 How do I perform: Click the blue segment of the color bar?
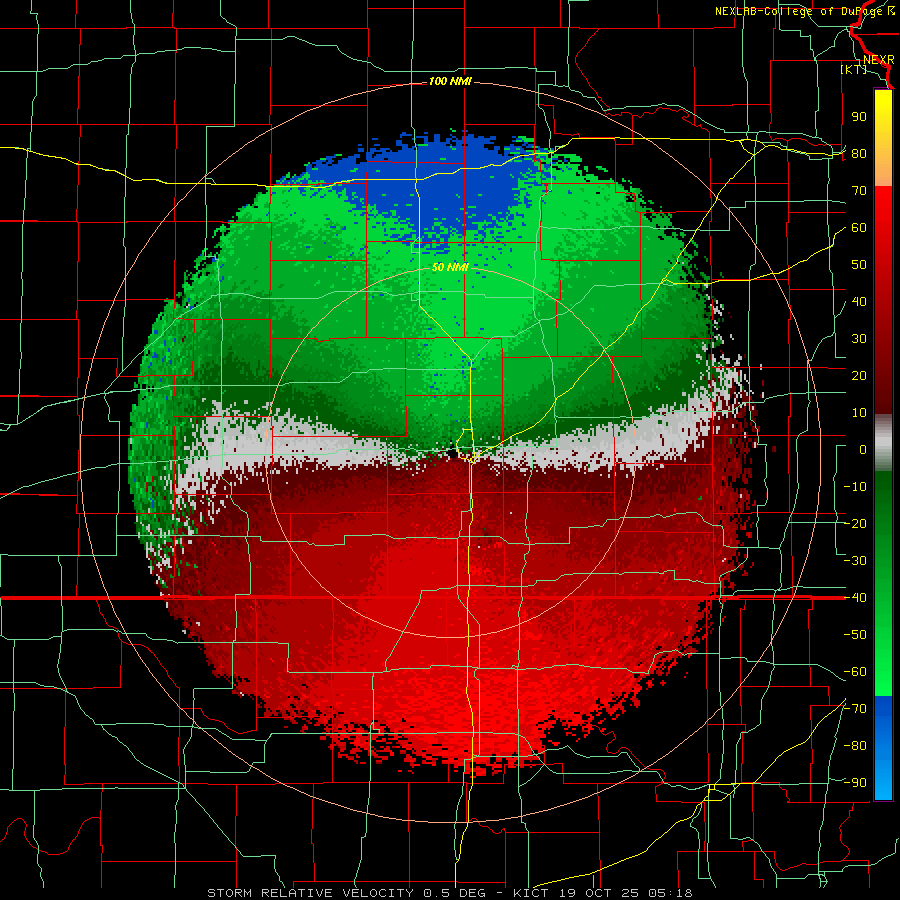[883, 748]
